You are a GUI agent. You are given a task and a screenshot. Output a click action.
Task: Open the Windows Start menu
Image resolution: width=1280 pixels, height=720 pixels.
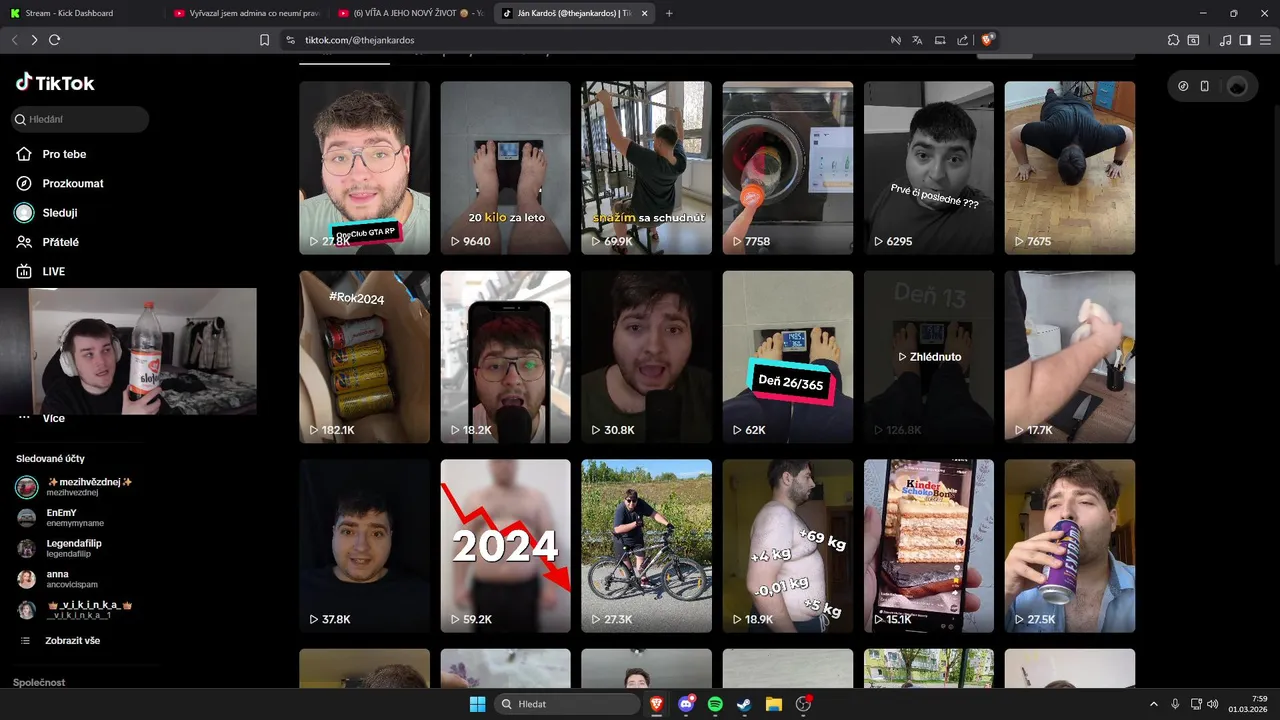point(477,704)
